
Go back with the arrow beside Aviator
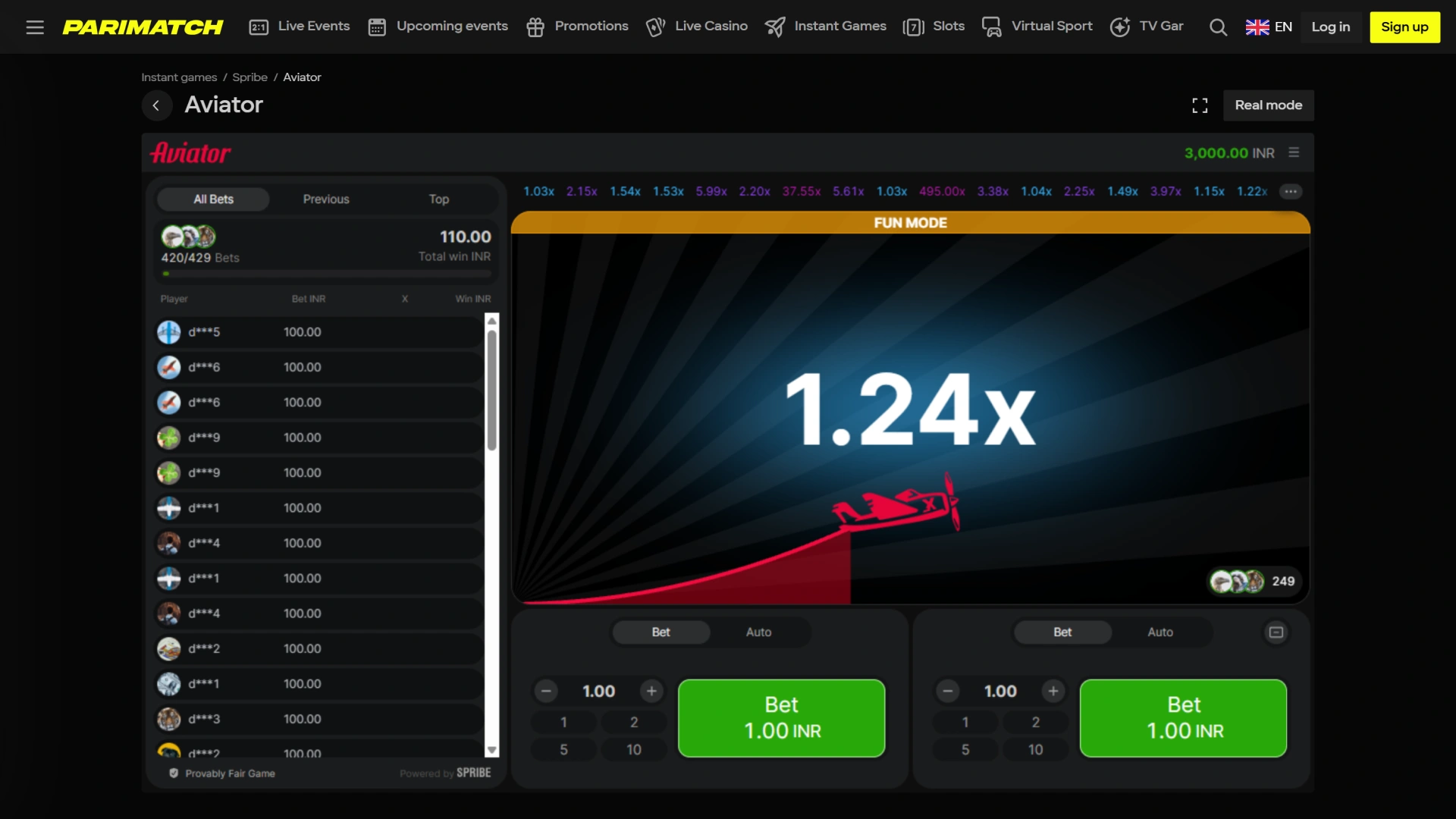coord(156,105)
